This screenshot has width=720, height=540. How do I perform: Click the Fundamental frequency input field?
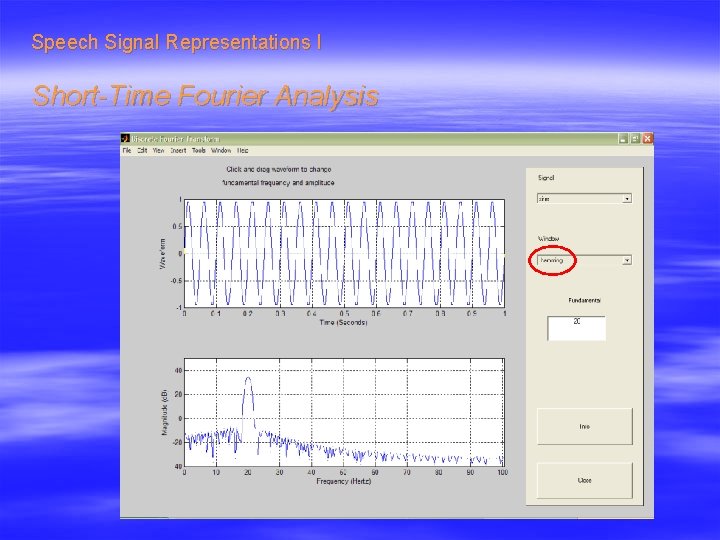click(x=576, y=328)
